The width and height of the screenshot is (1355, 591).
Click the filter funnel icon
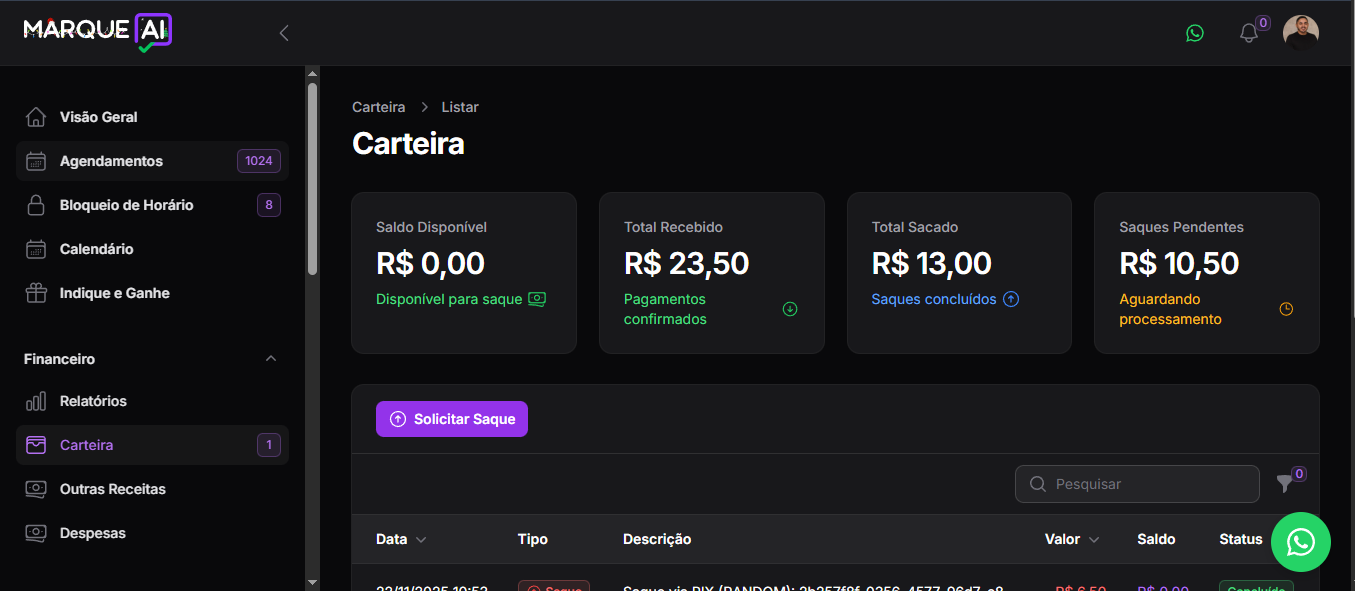(x=1285, y=484)
